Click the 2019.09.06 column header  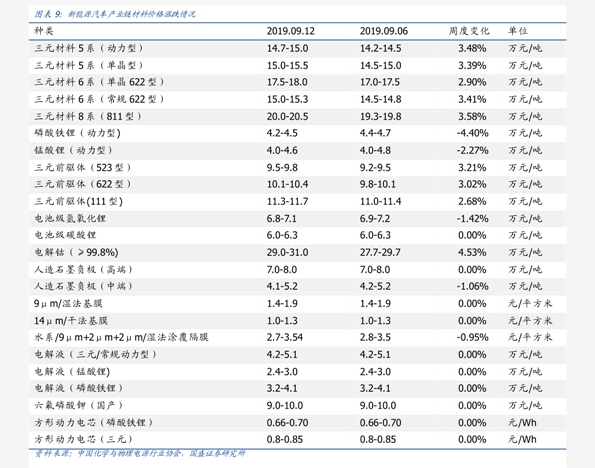(384, 31)
